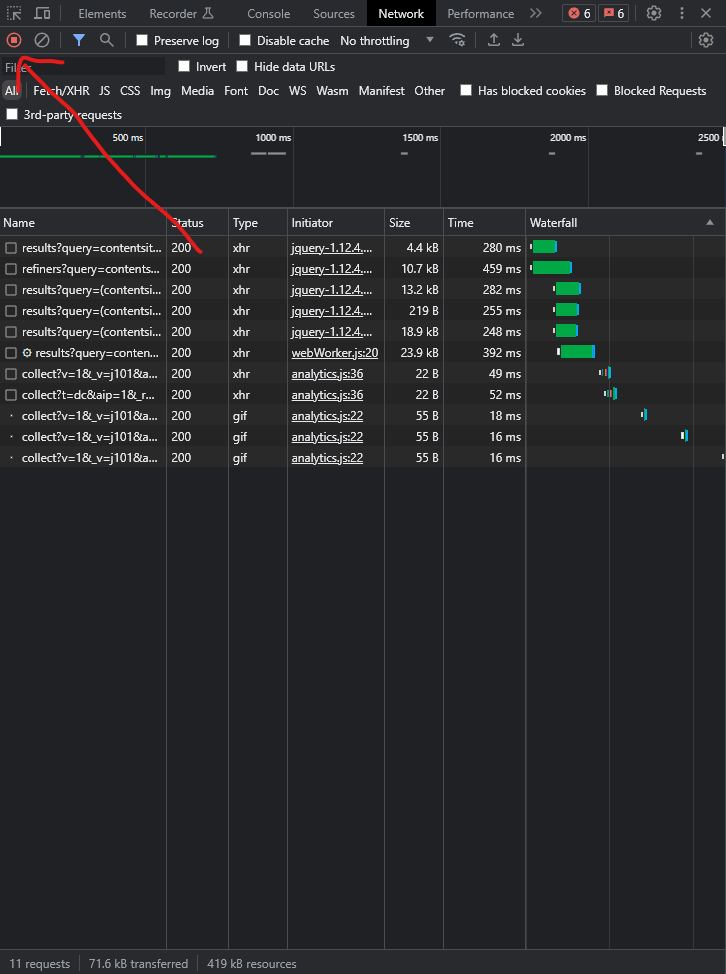Filter requests by JS type
726x974 pixels.
(104, 91)
